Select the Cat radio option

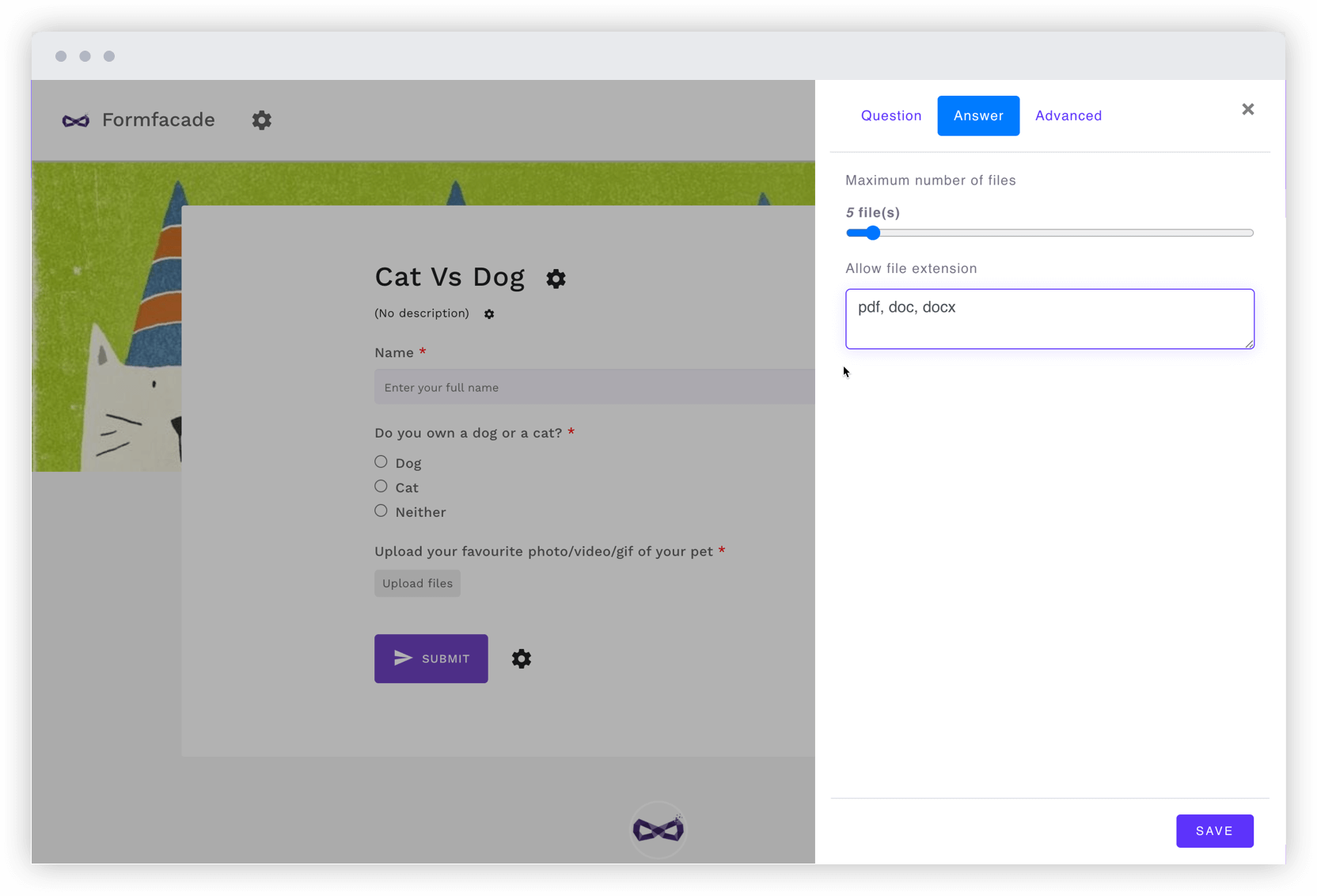tap(381, 486)
